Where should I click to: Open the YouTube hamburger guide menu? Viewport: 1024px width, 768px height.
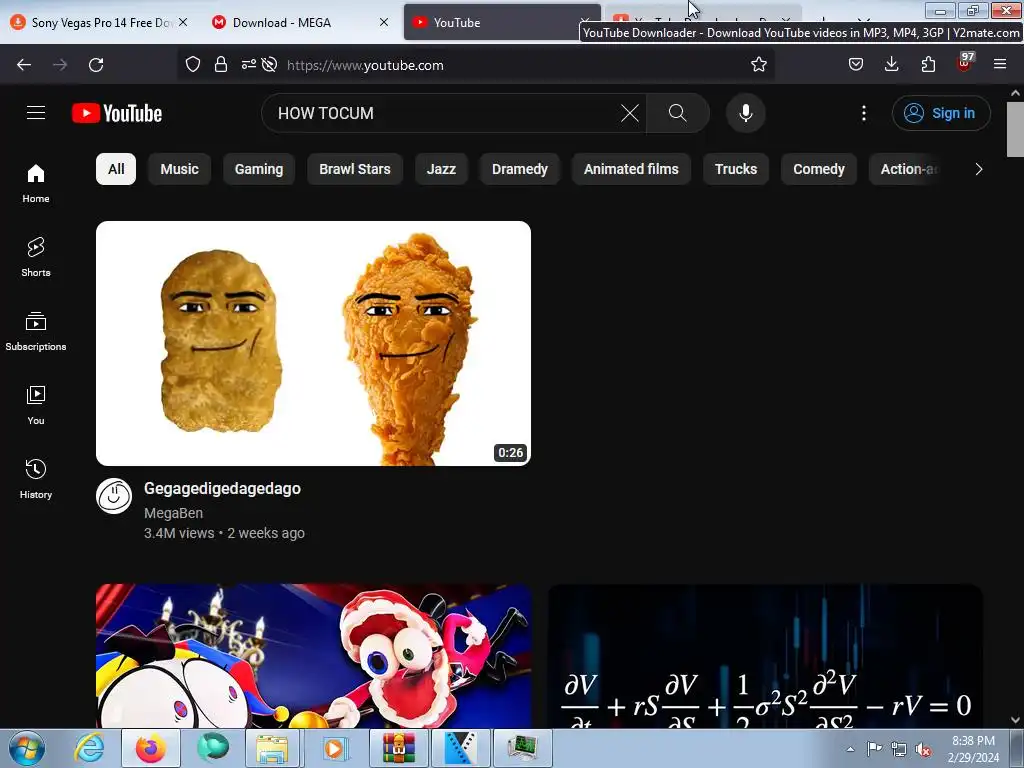pyautogui.click(x=36, y=113)
